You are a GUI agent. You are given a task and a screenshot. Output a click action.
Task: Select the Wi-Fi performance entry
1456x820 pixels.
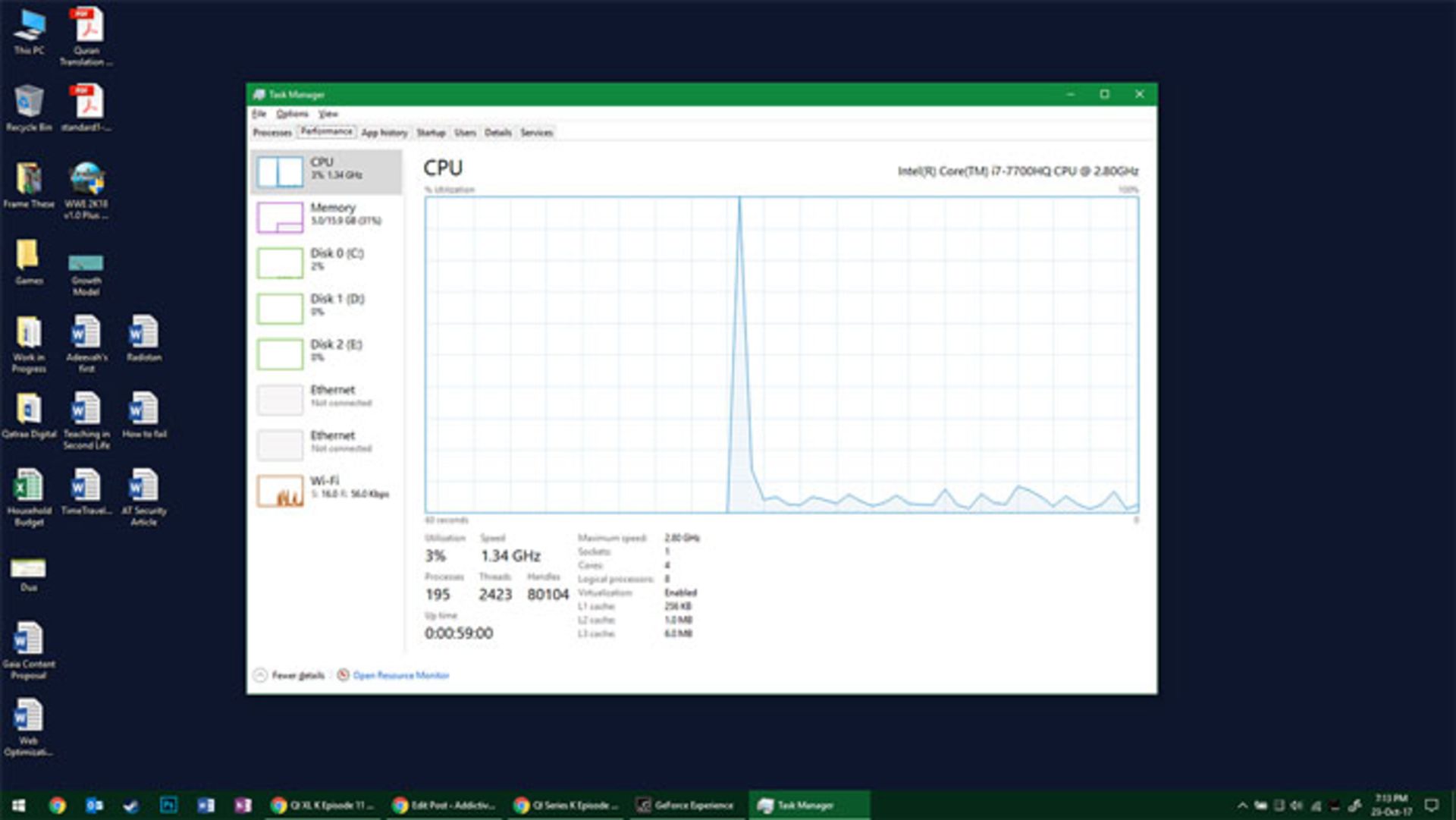point(326,490)
